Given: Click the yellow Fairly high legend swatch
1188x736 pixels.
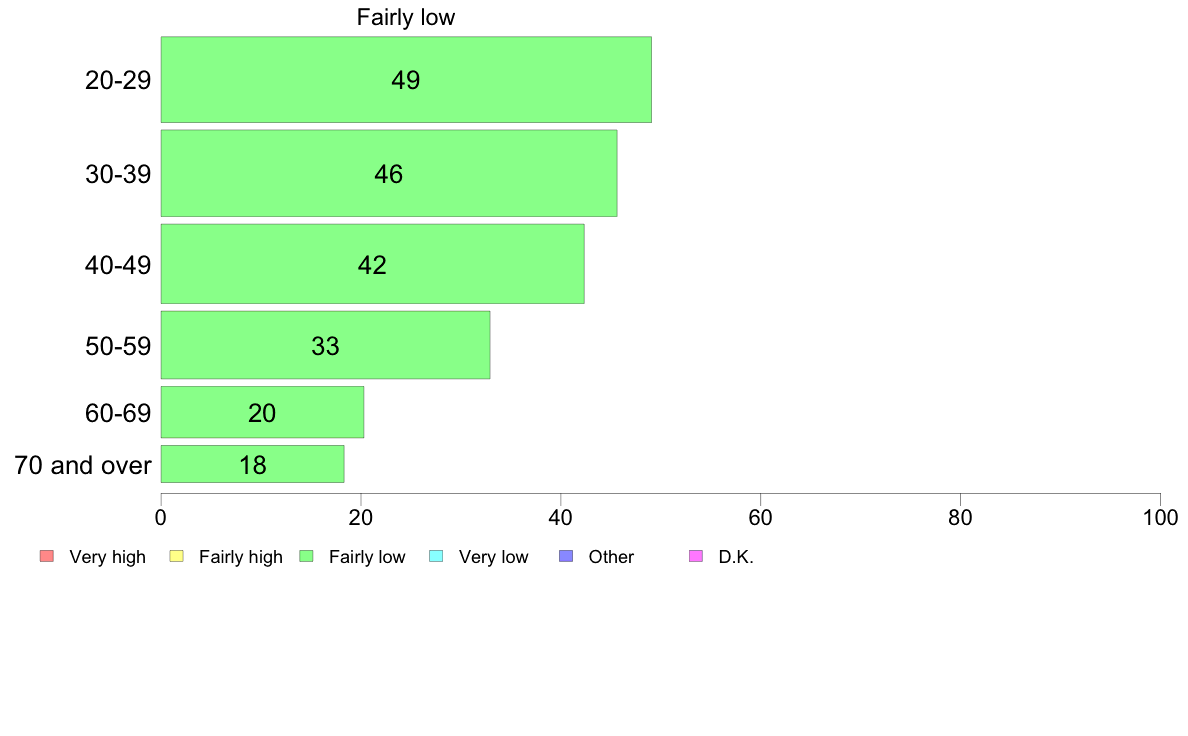Looking at the screenshot, I should [x=177, y=556].
